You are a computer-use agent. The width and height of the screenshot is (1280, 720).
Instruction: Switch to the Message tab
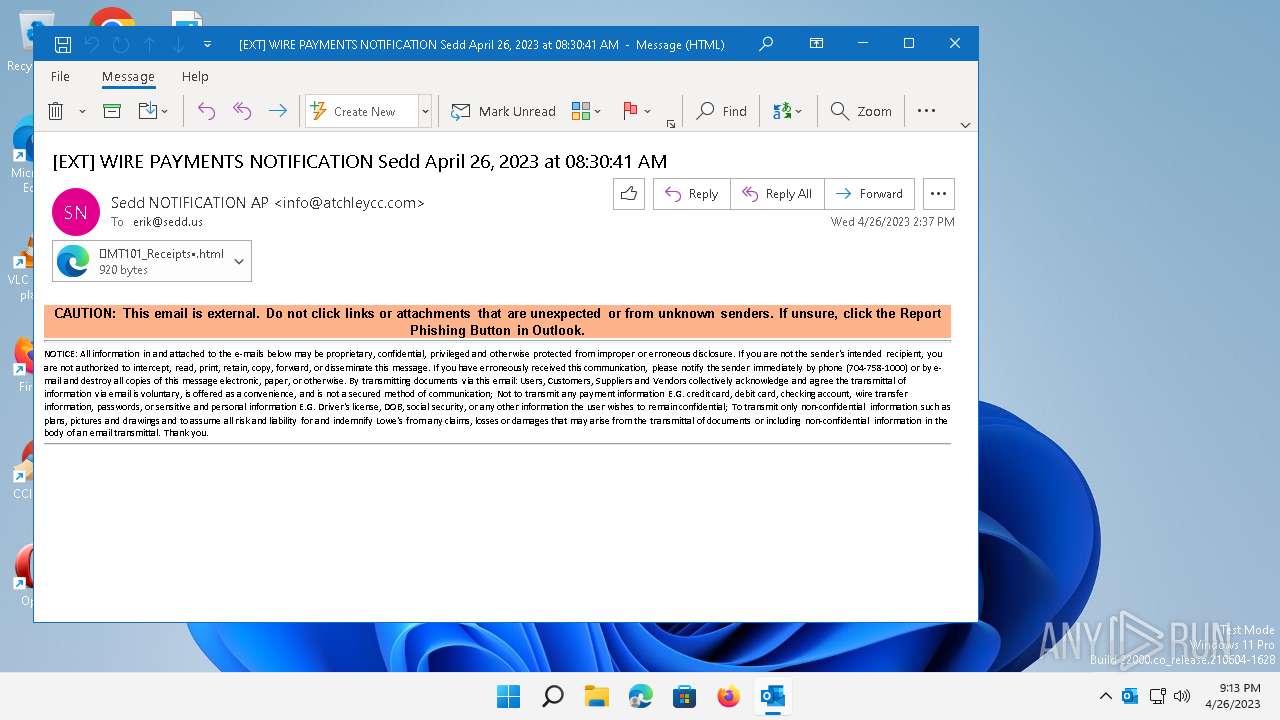(x=128, y=76)
